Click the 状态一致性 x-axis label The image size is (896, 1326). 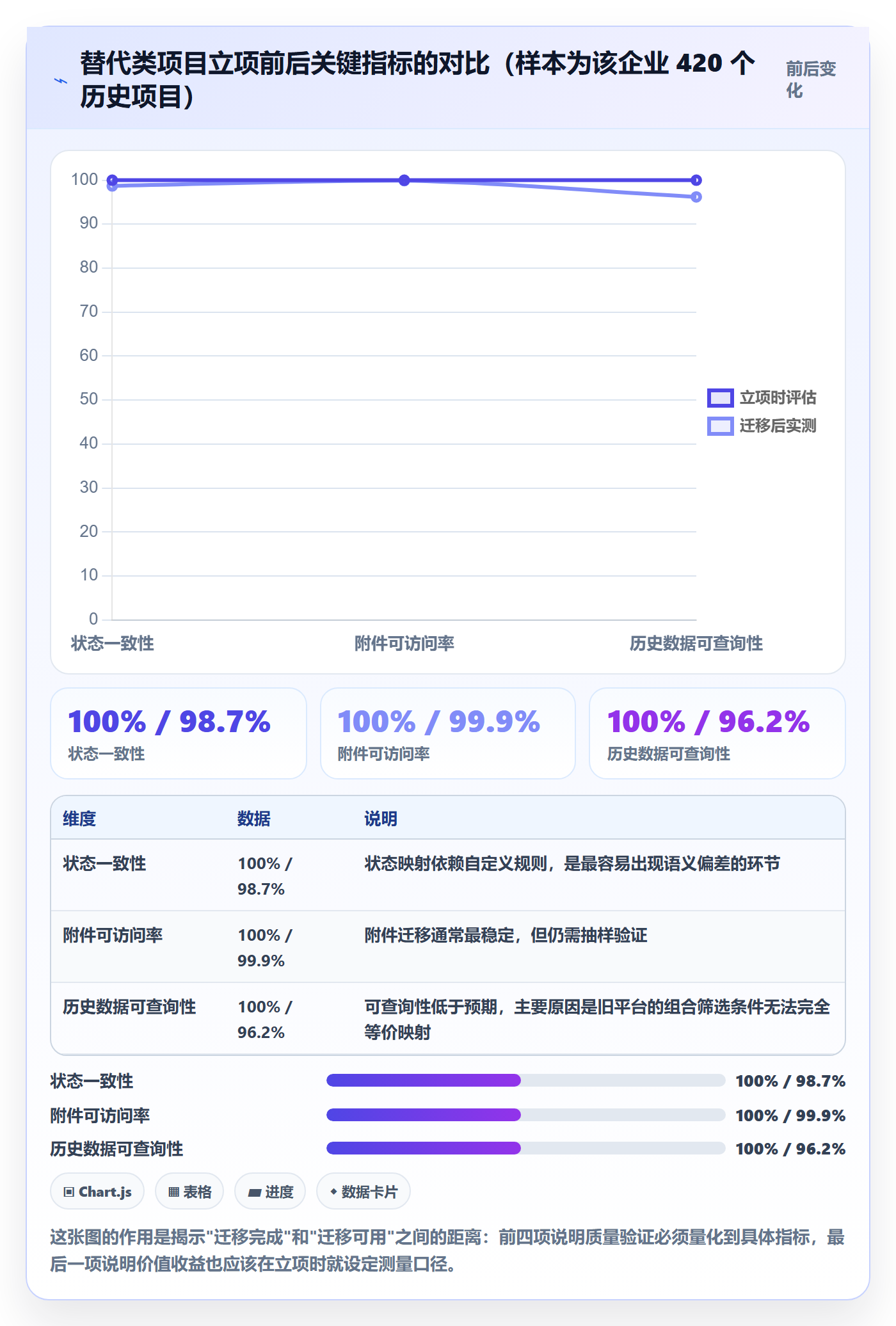(113, 643)
